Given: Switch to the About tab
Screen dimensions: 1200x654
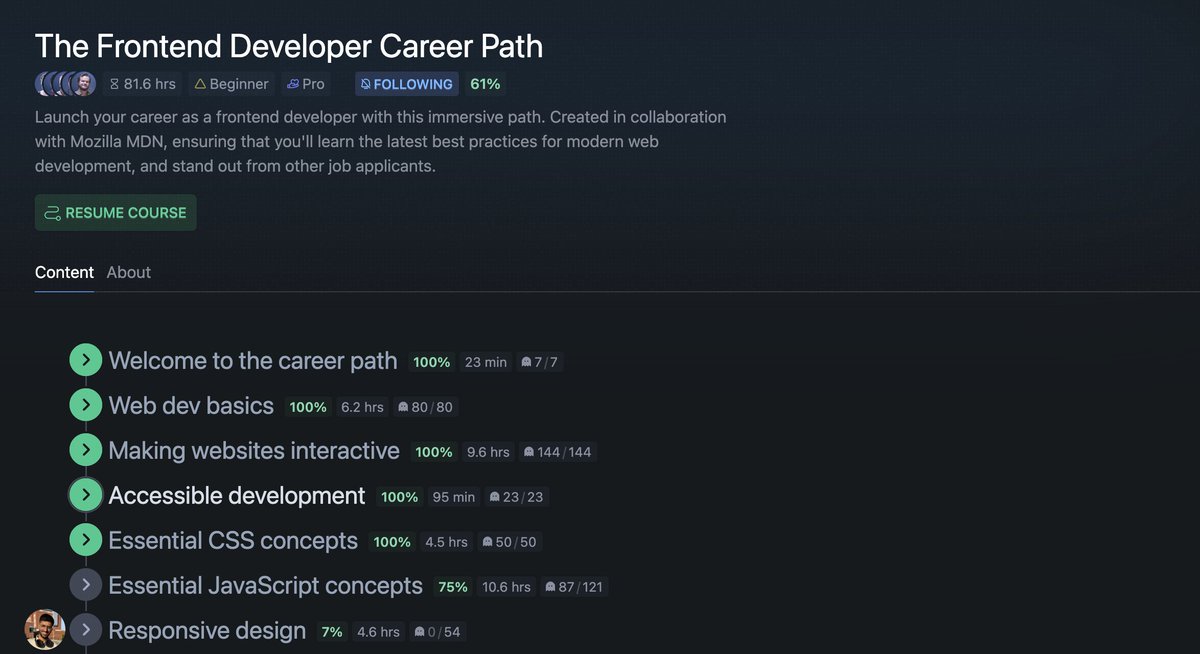Looking at the screenshot, I should [x=128, y=272].
